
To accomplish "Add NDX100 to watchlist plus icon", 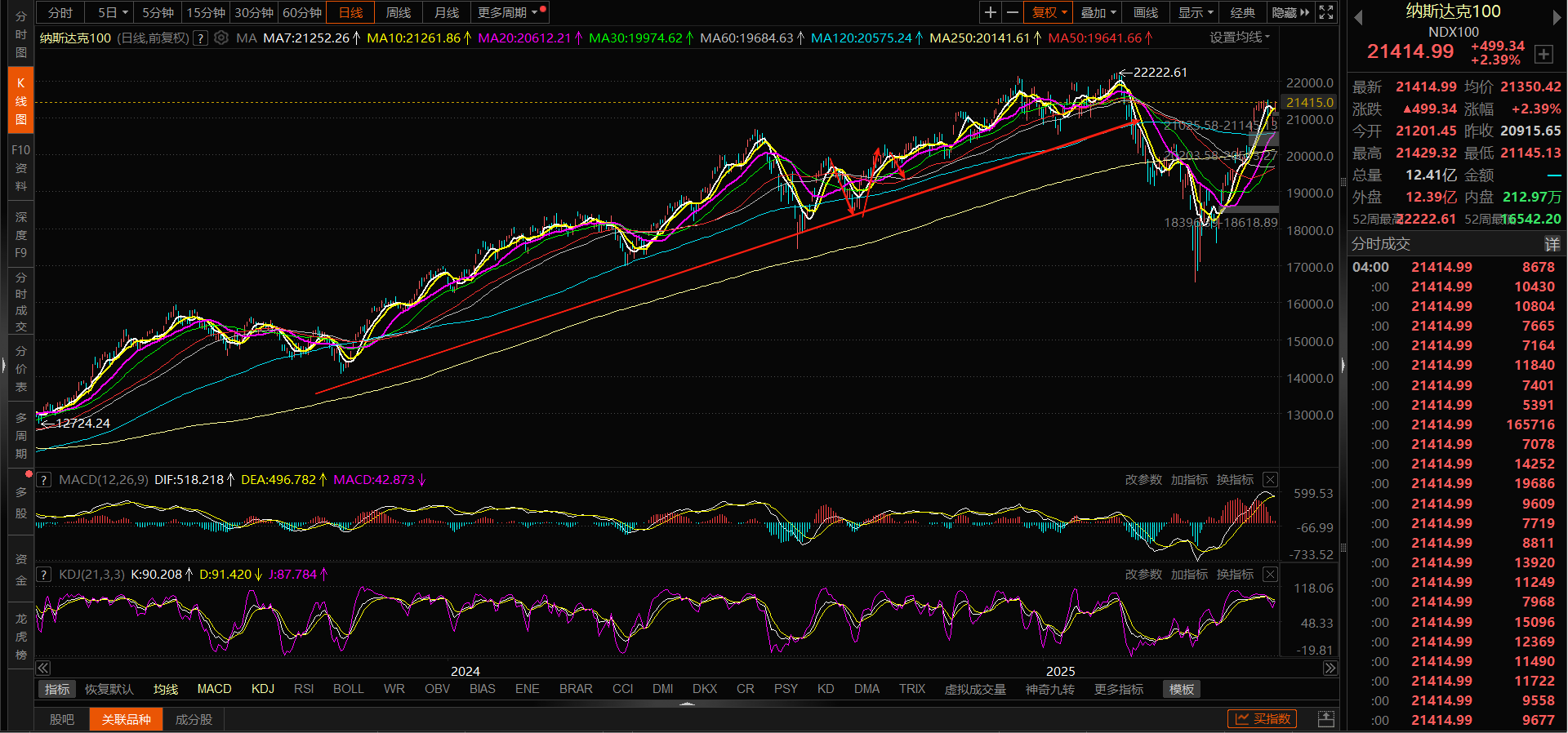I will click(1543, 54).
